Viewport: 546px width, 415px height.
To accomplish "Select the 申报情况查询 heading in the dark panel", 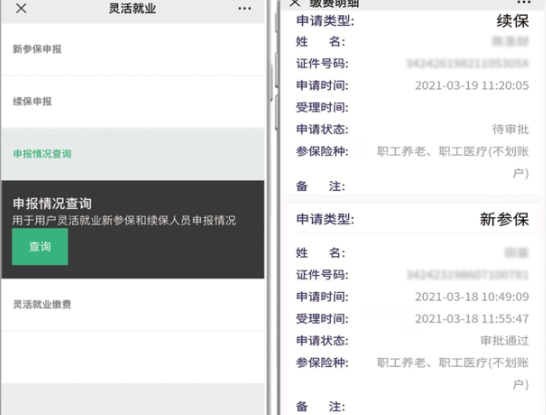I will click(52, 204).
